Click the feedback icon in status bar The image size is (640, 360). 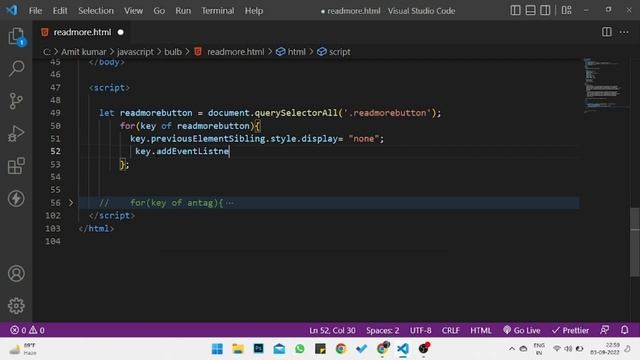[x=604, y=330]
